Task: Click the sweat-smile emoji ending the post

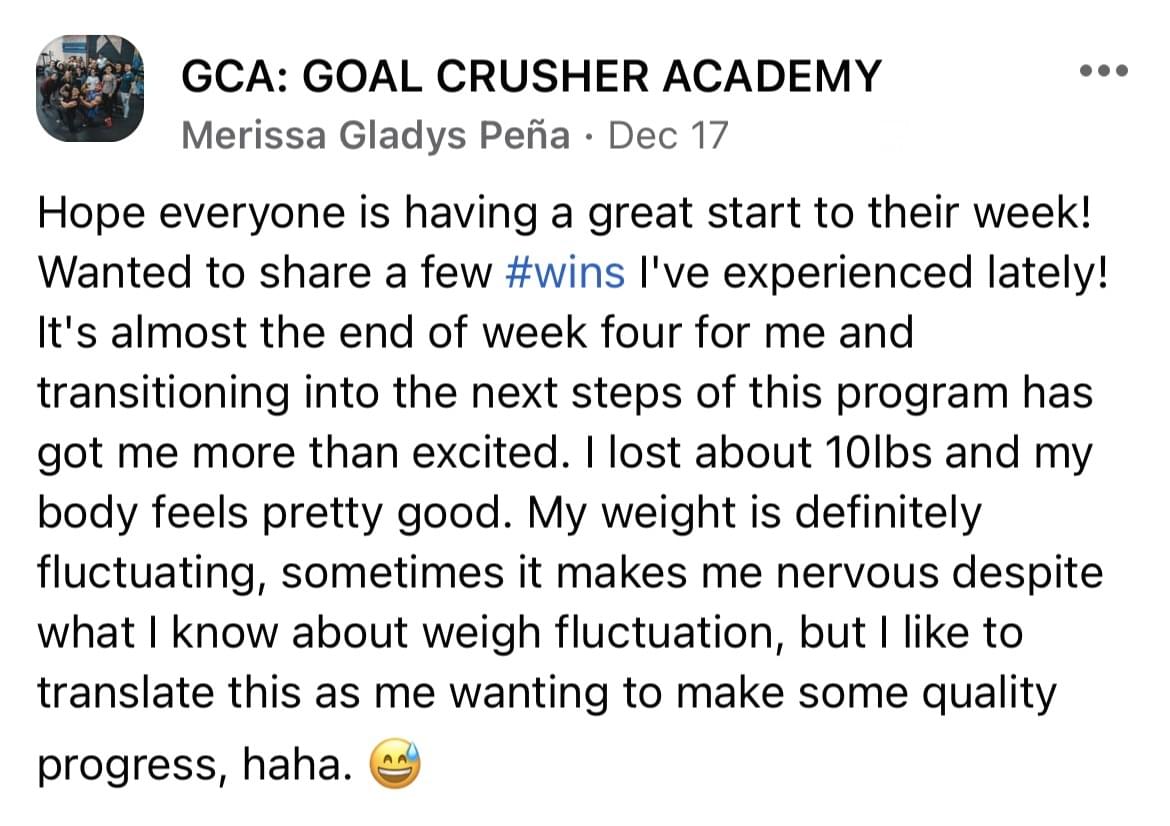Action: (395, 764)
